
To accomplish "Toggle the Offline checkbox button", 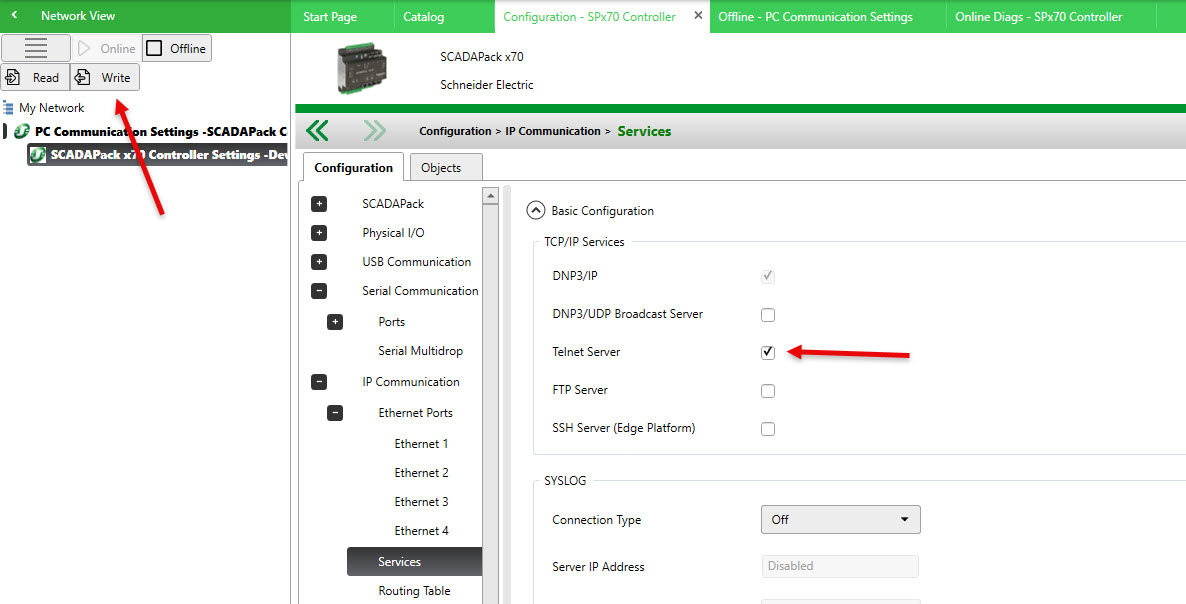I will (177, 48).
